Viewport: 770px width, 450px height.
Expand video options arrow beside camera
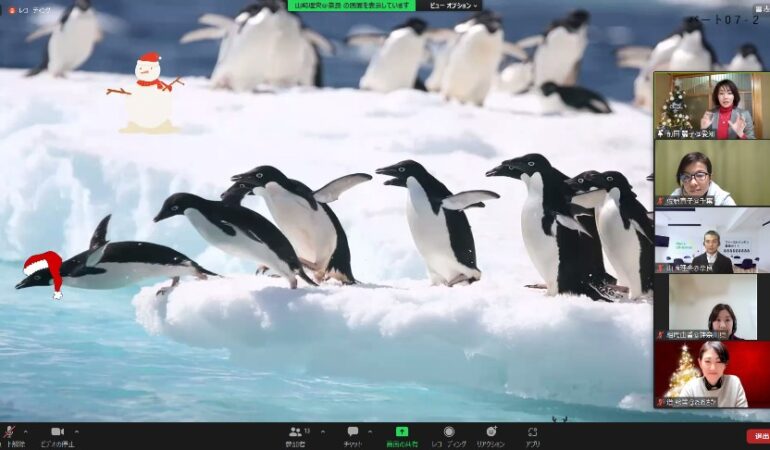[76, 431]
